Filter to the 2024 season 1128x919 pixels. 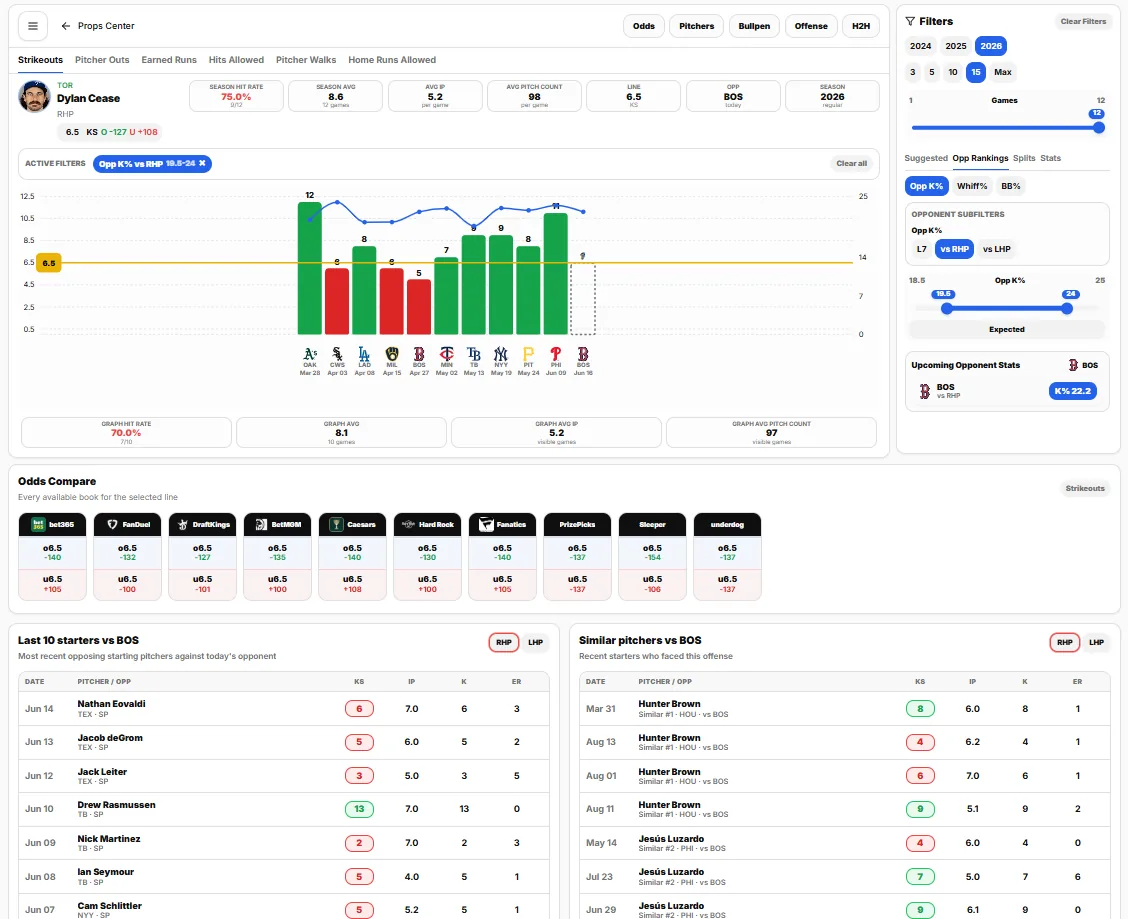921,46
